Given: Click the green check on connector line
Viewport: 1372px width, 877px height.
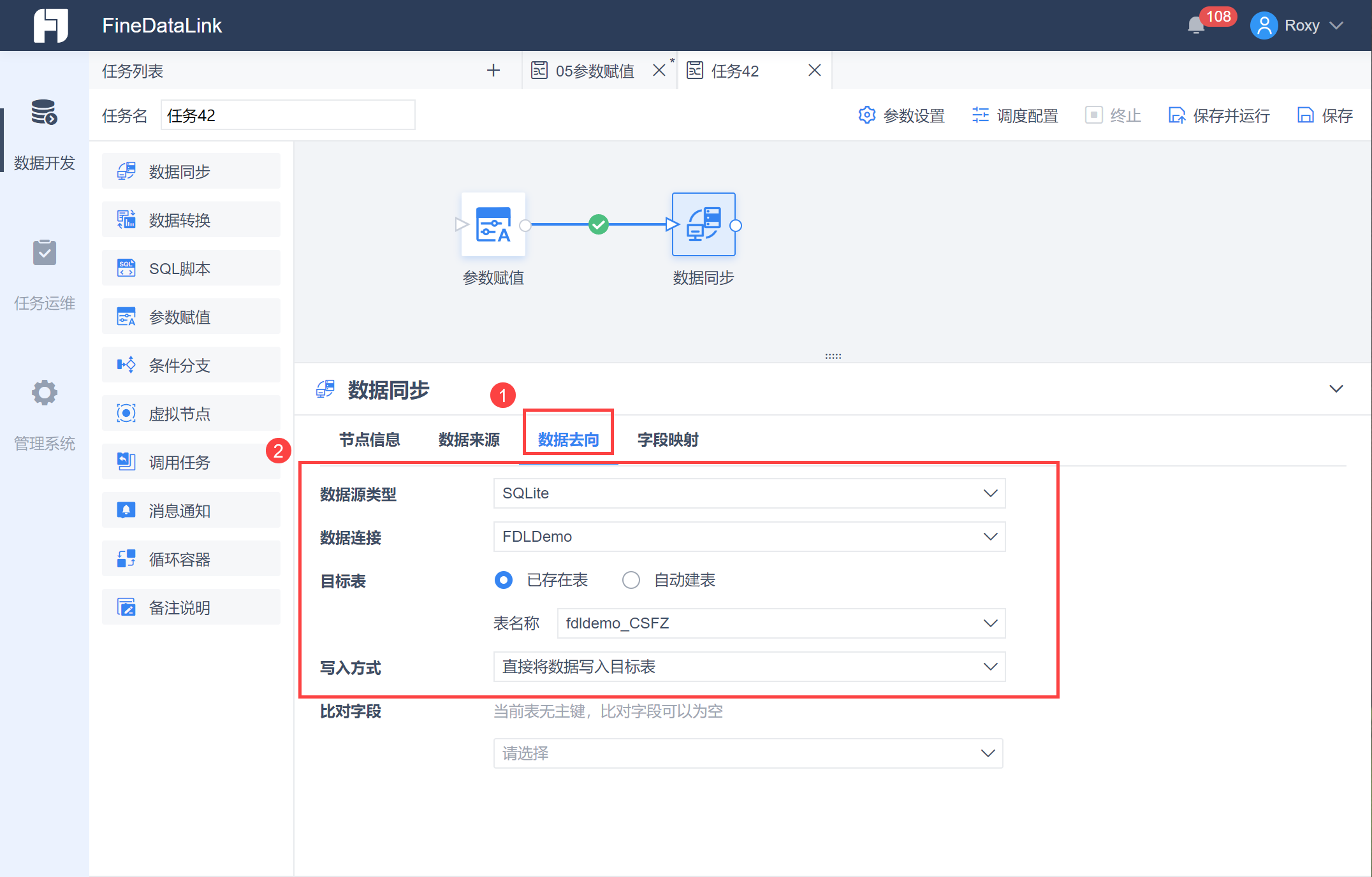Looking at the screenshot, I should coord(598,224).
